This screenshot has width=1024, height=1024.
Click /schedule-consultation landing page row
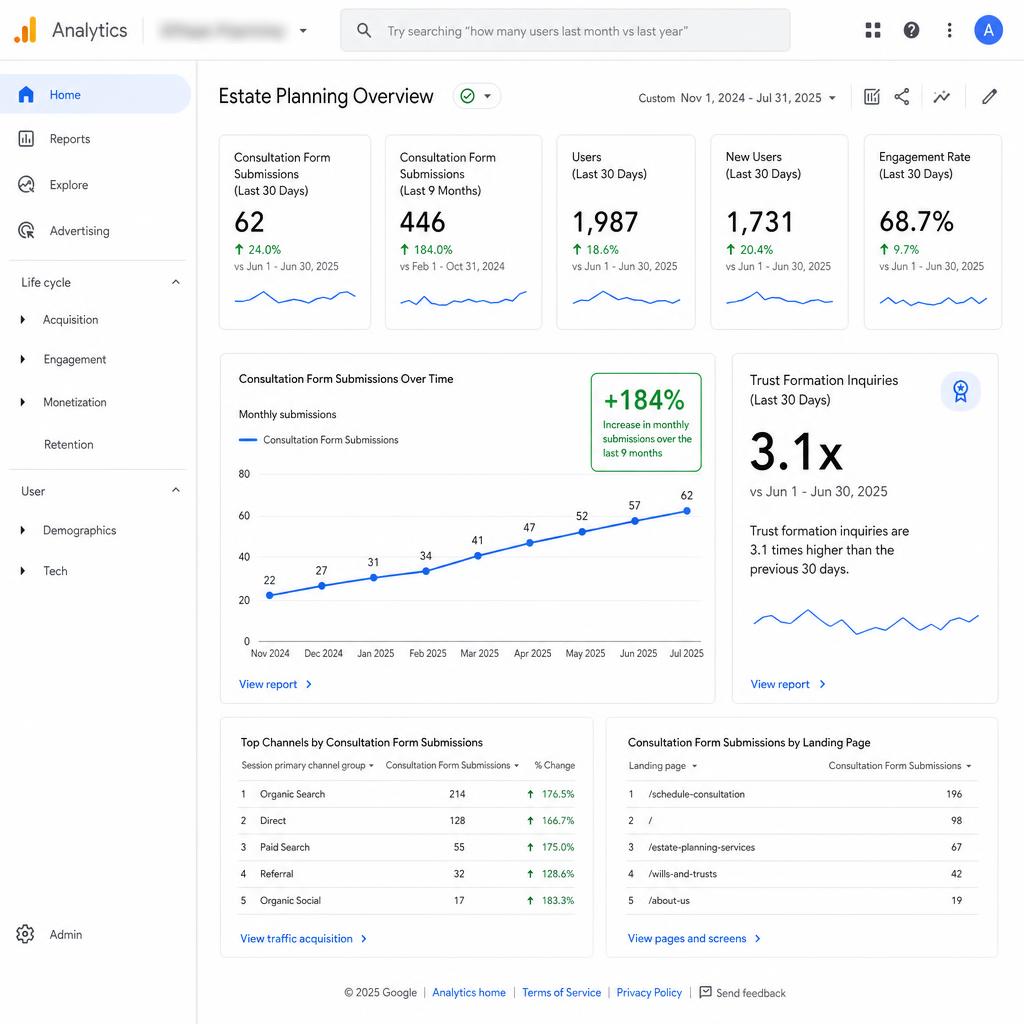803,794
